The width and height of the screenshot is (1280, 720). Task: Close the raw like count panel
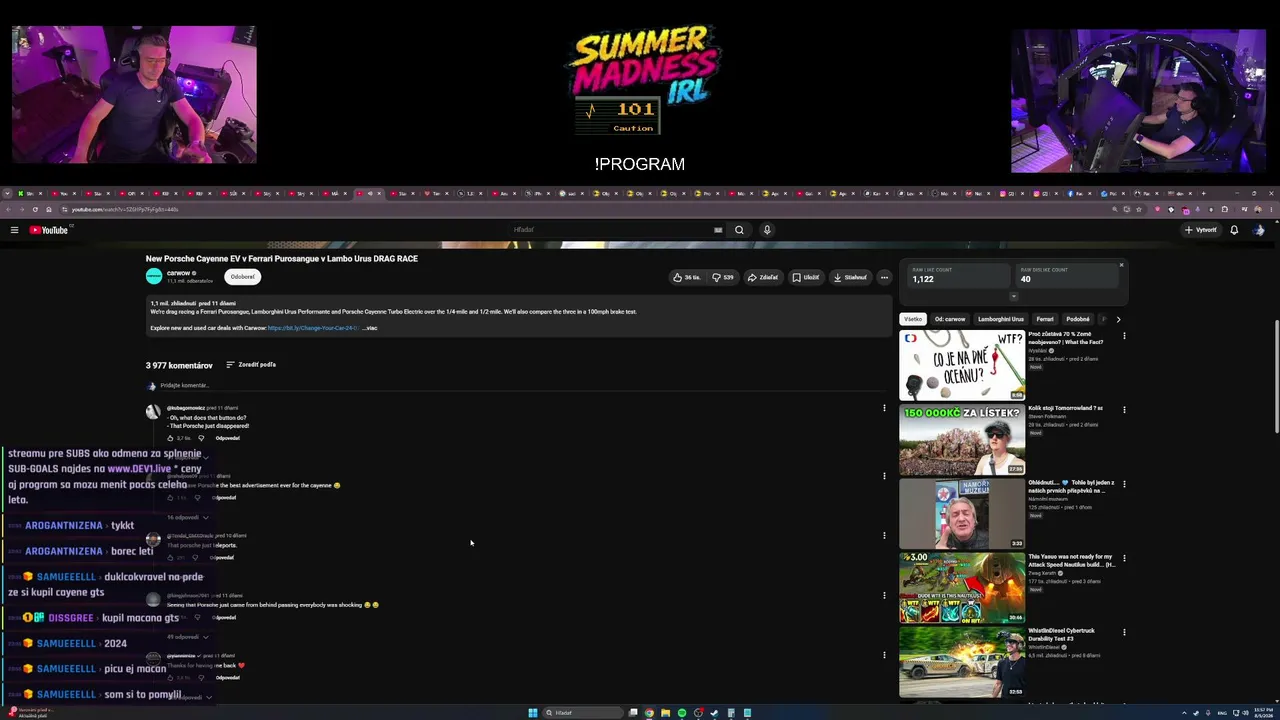click(1121, 265)
